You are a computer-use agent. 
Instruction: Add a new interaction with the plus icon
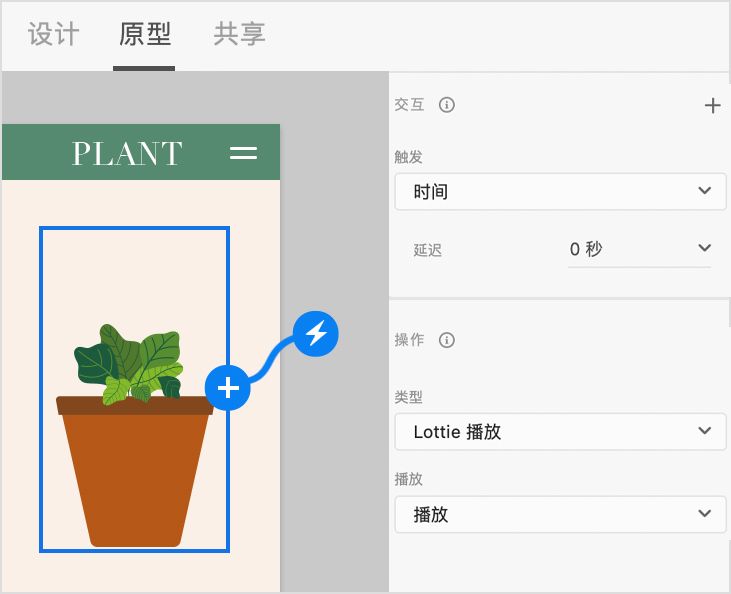(712, 105)
